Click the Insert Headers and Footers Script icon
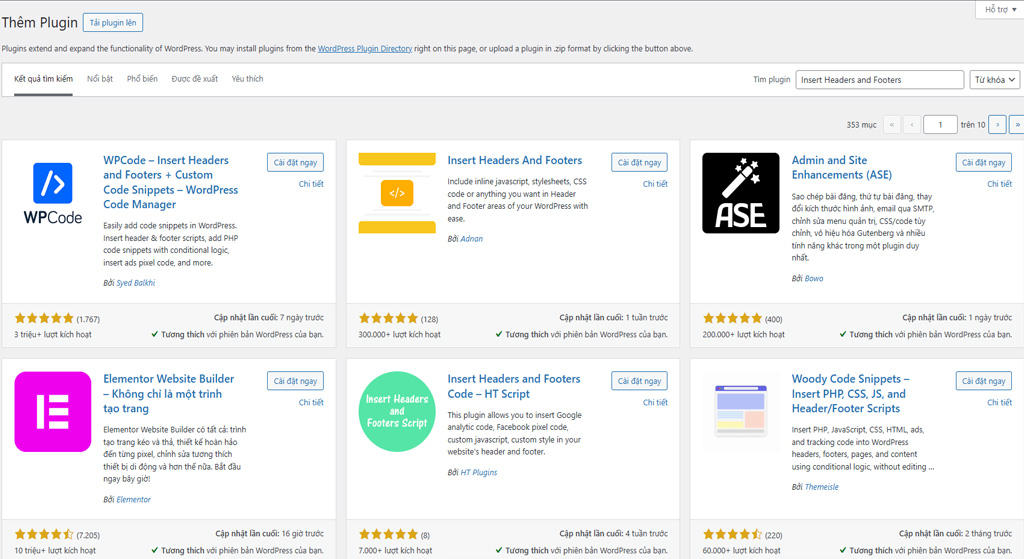The height and width of the screenshot is (559, 1024). [397, 411]
